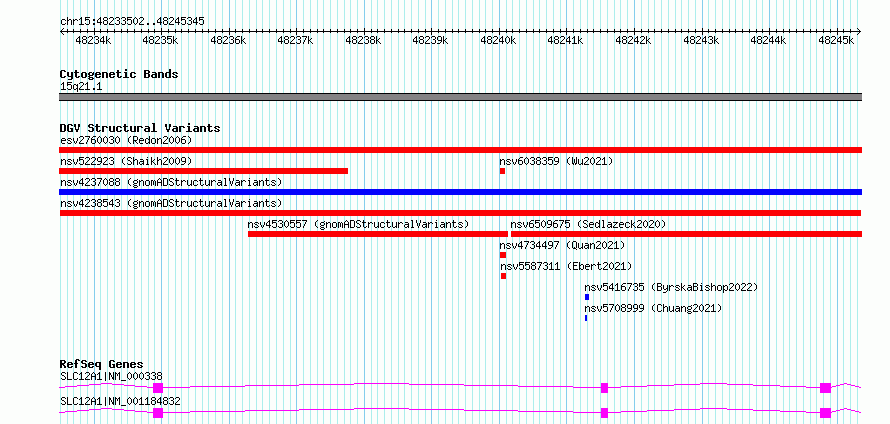Click the first exon box of NM_000338
This screenshot has width=890, height=424.
tap(158, 388)
